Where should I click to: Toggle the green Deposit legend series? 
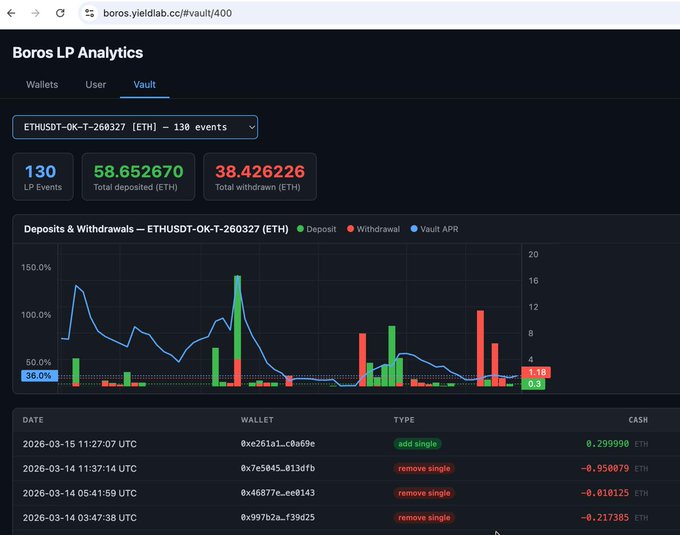click(316, 229)
